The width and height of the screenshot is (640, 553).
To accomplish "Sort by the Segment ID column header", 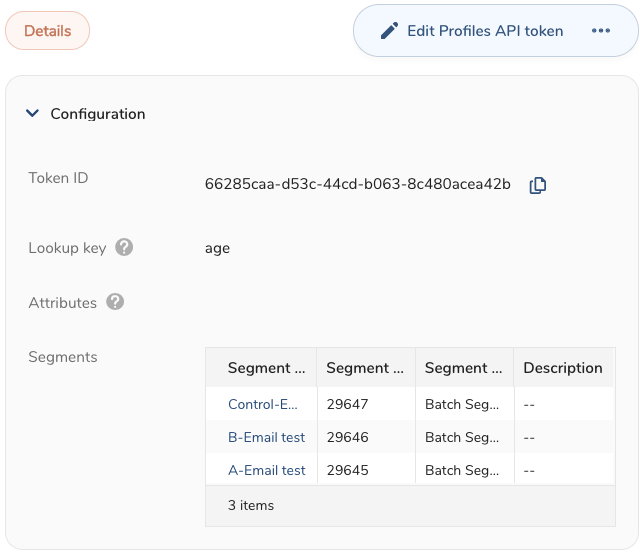I will (x=365, y=368).
